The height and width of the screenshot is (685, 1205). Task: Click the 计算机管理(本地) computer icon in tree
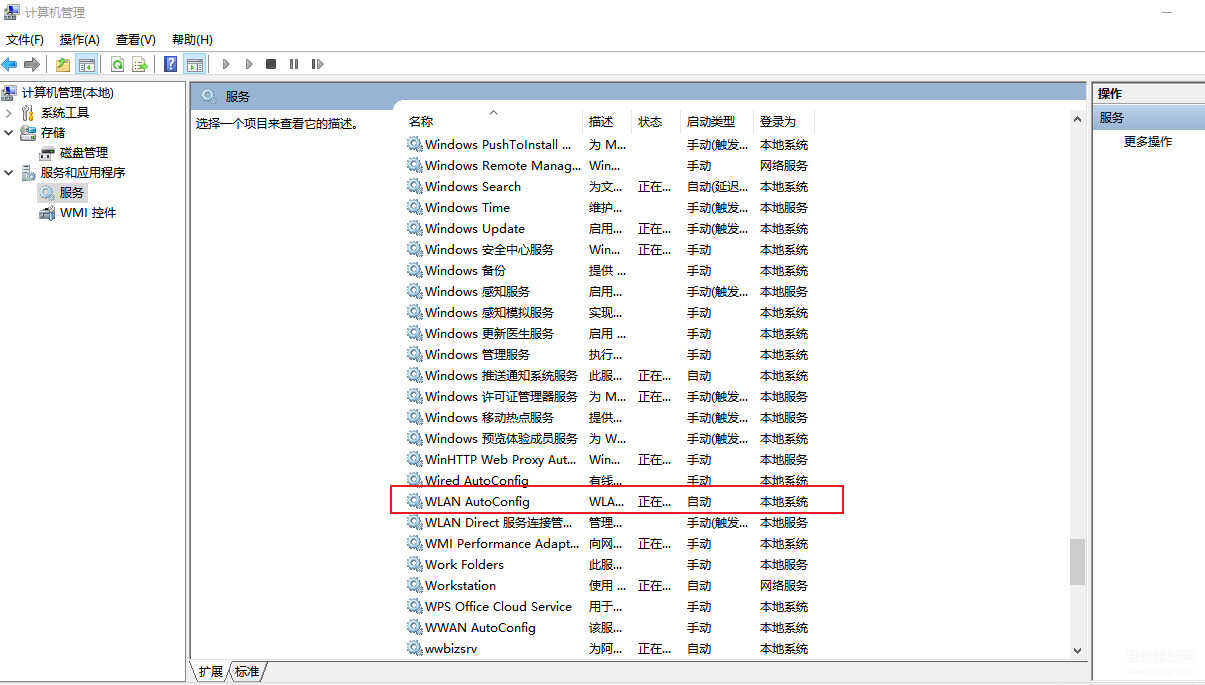(9, 93)
